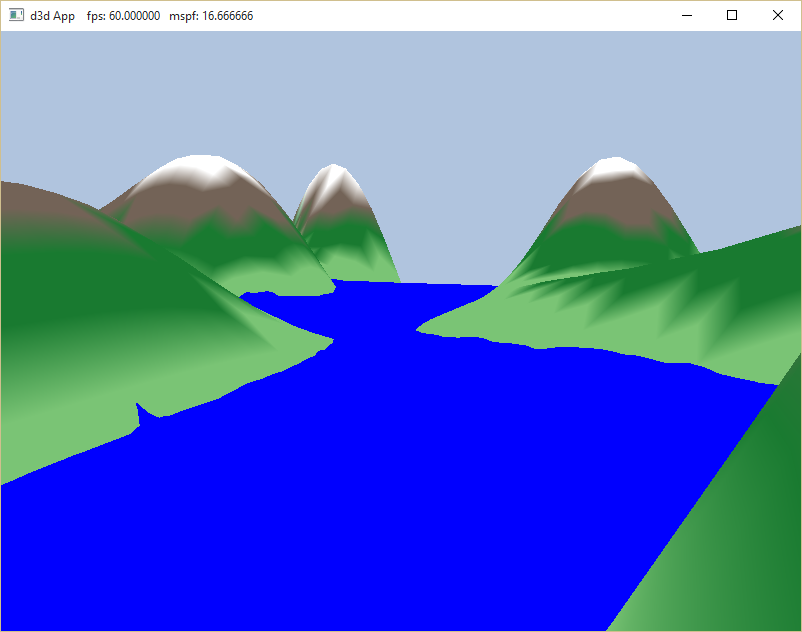Click the d3d App title bar icon

pyautogui.click(x=17, y=16)
